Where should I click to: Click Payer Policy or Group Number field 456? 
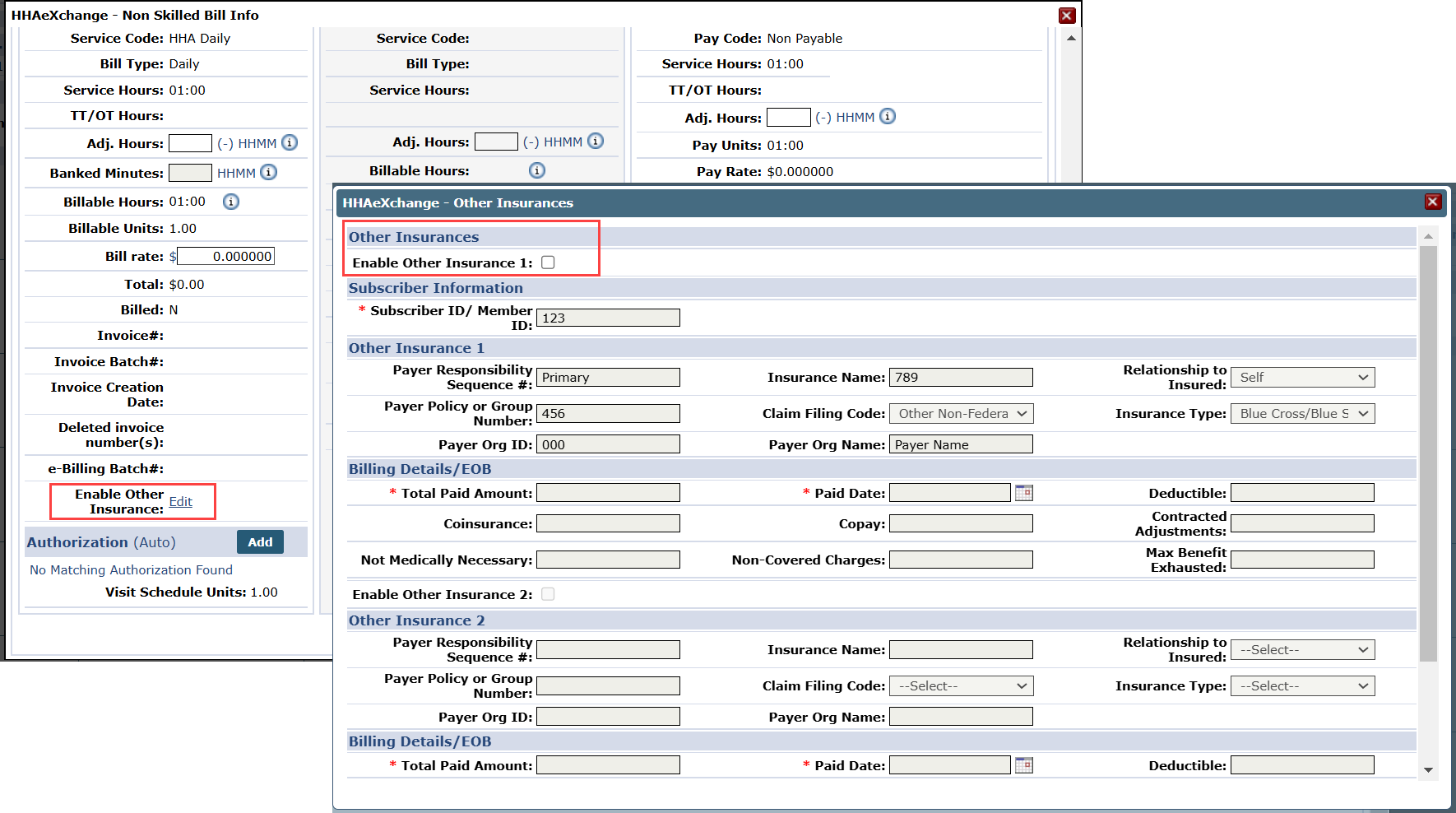pos(608,413)
